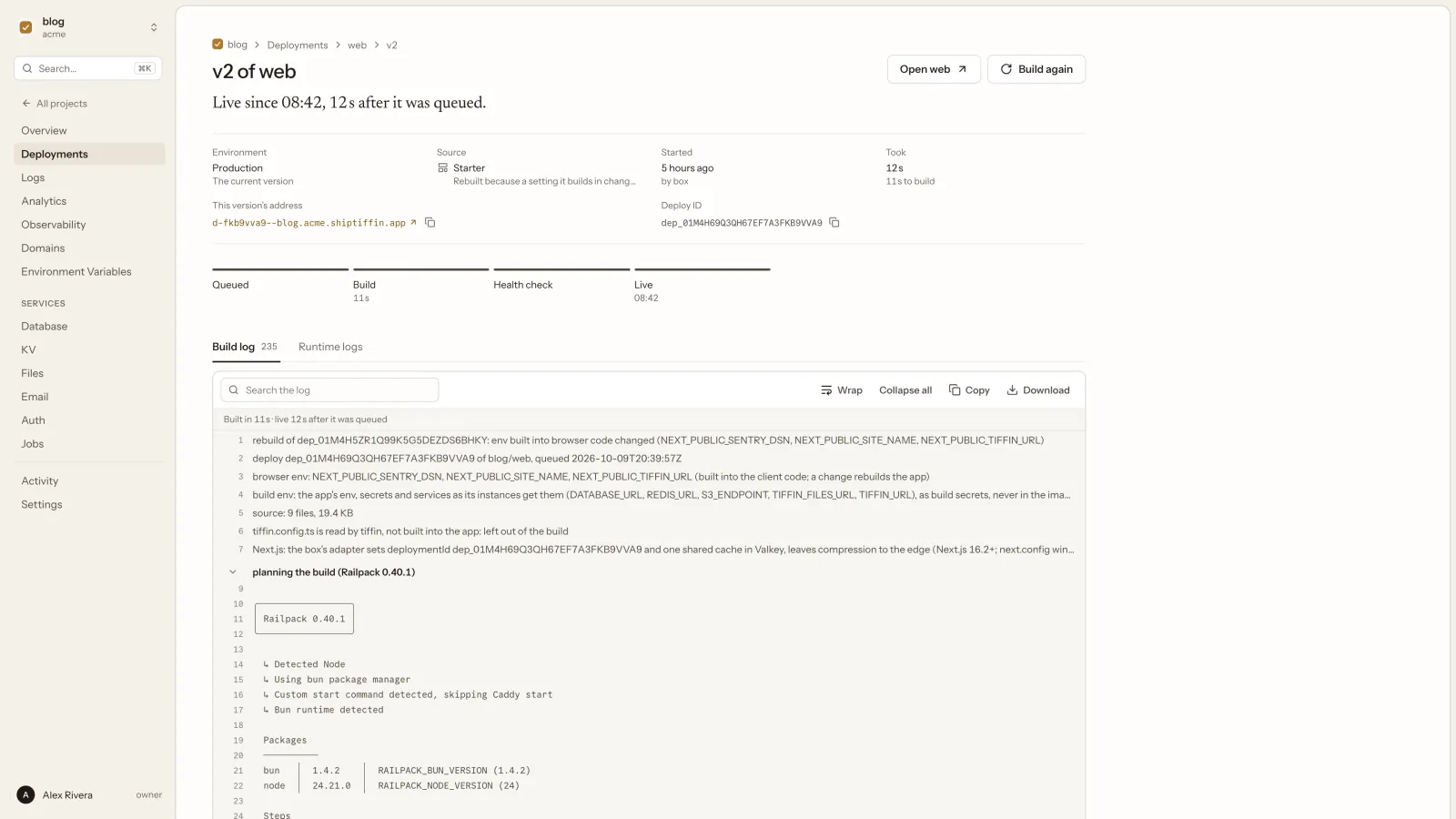Select the Live stage at 08:42

pos(703,286)
